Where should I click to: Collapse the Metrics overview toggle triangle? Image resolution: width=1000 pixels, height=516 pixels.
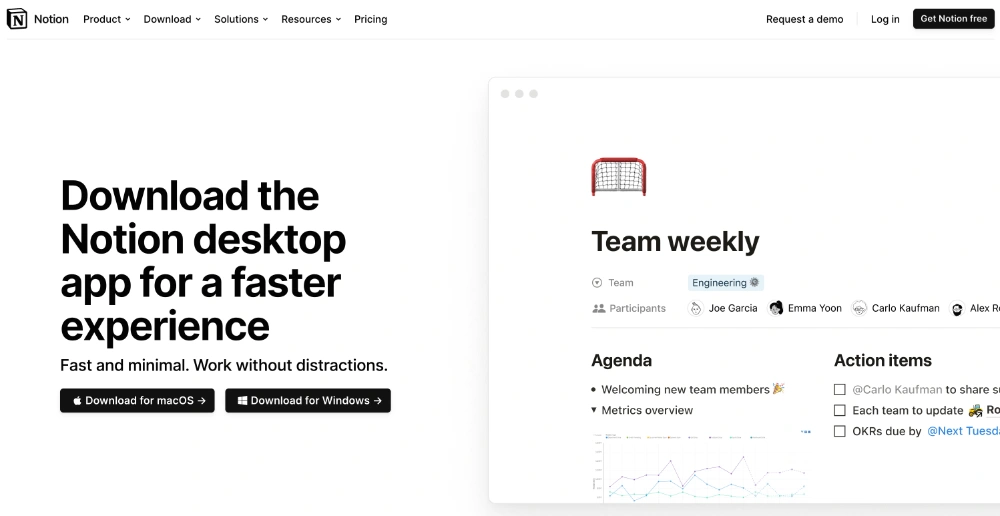(594, 410)
